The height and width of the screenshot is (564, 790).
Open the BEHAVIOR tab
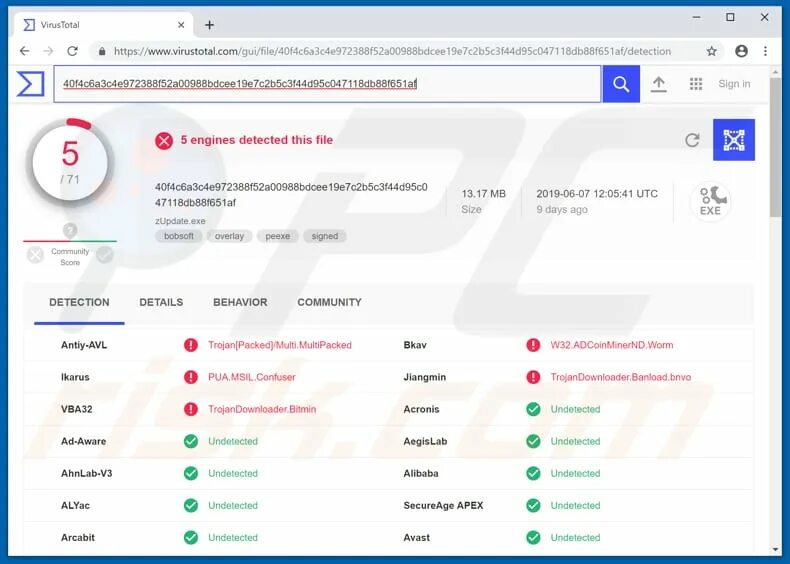(x=240, y=302)
